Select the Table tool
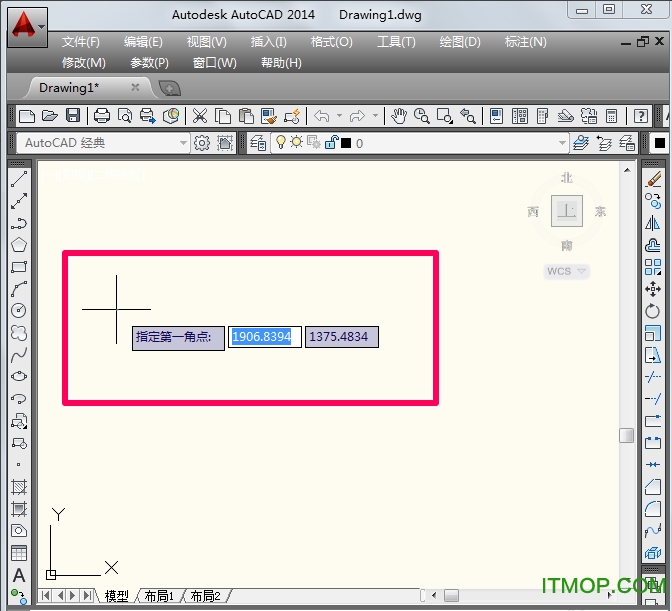672x611 pixels. click(19, 553)
